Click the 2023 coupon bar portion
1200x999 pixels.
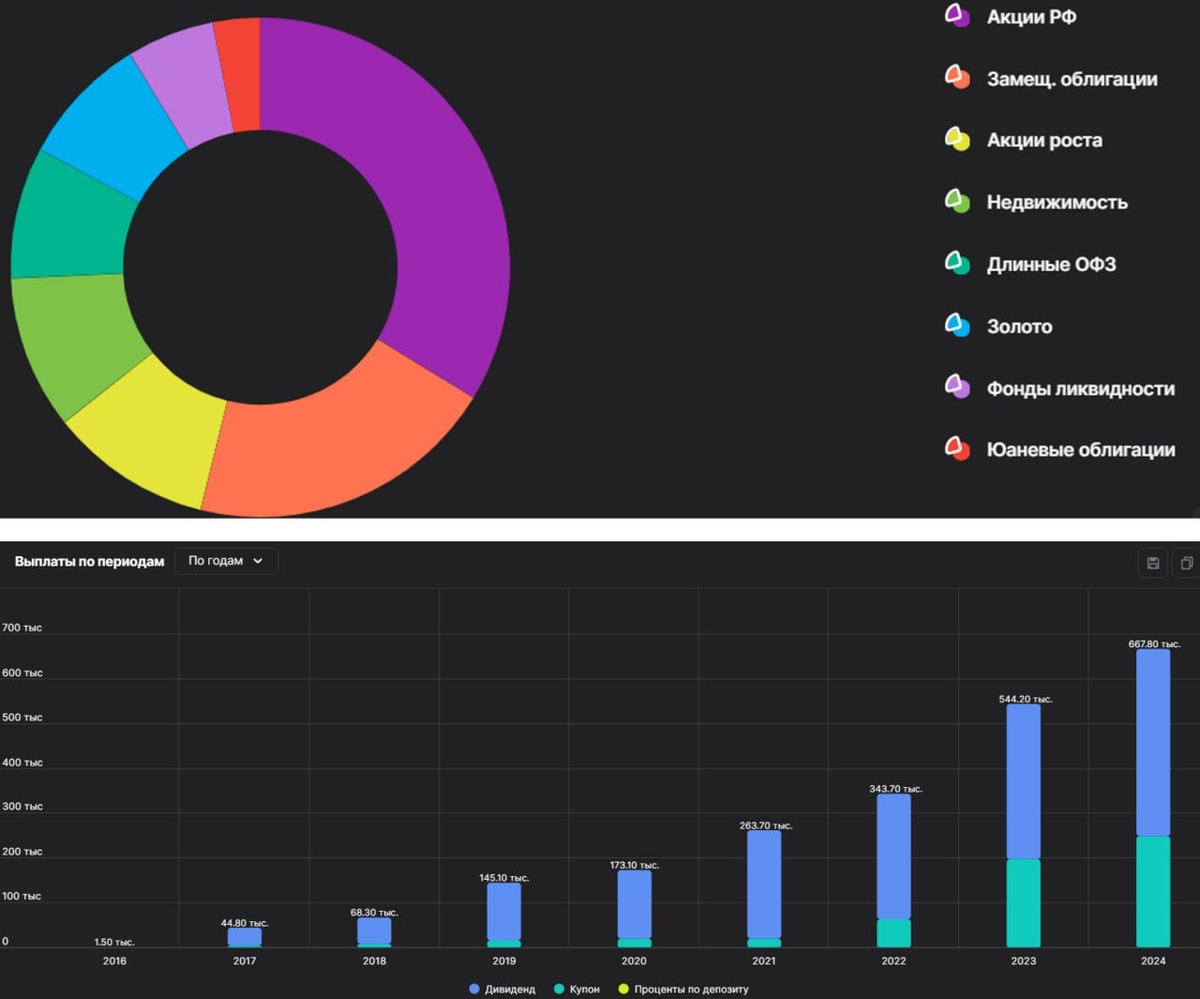(1023, 903)
